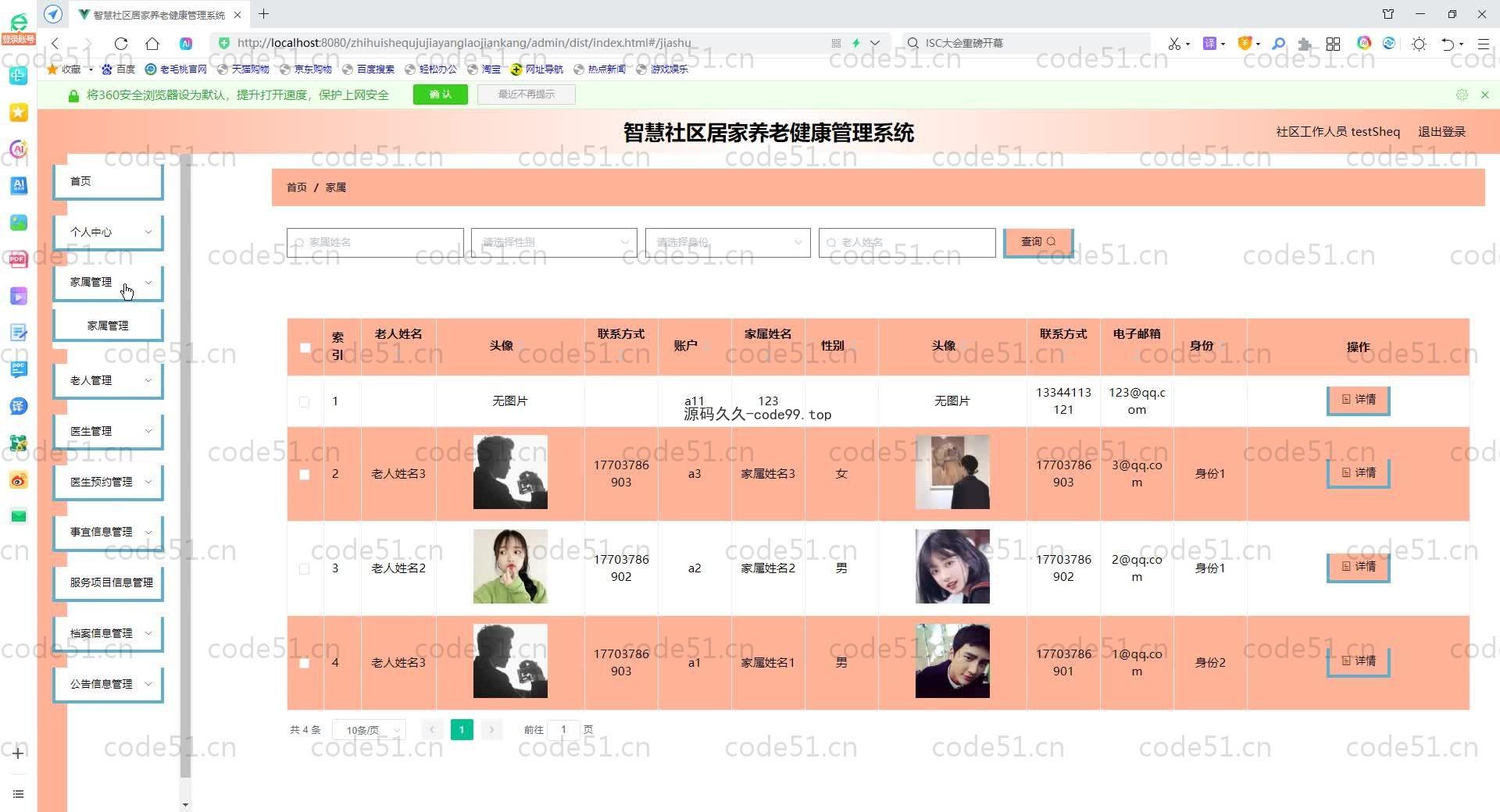Select all rows with header checkbox
This screenshot has height=812, width=1500.
pyautogui.click(x=305, y=347)
